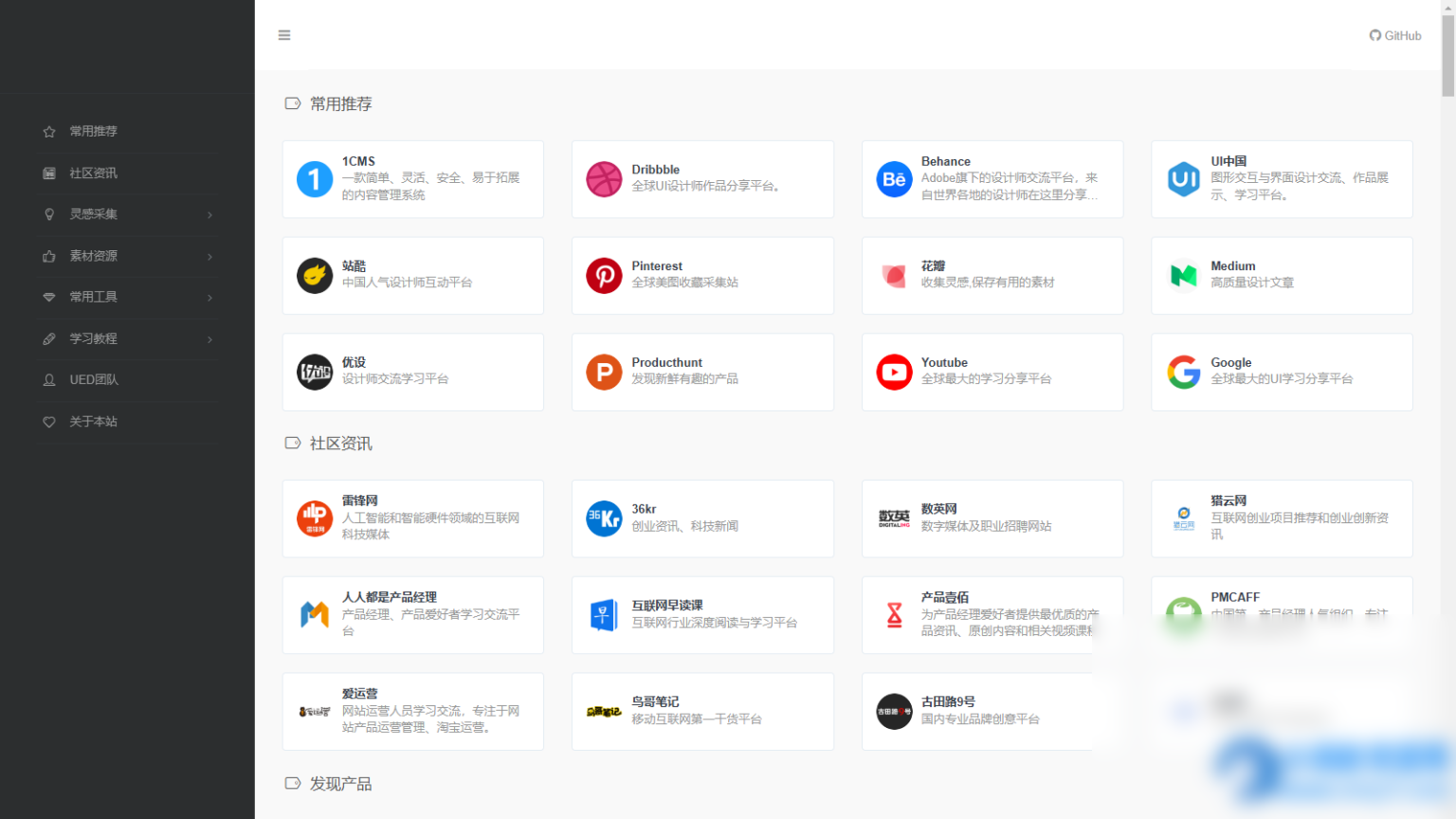1456x819 pixels.
Task: Select the UI中国 card icon
Action: [1184, 179]
